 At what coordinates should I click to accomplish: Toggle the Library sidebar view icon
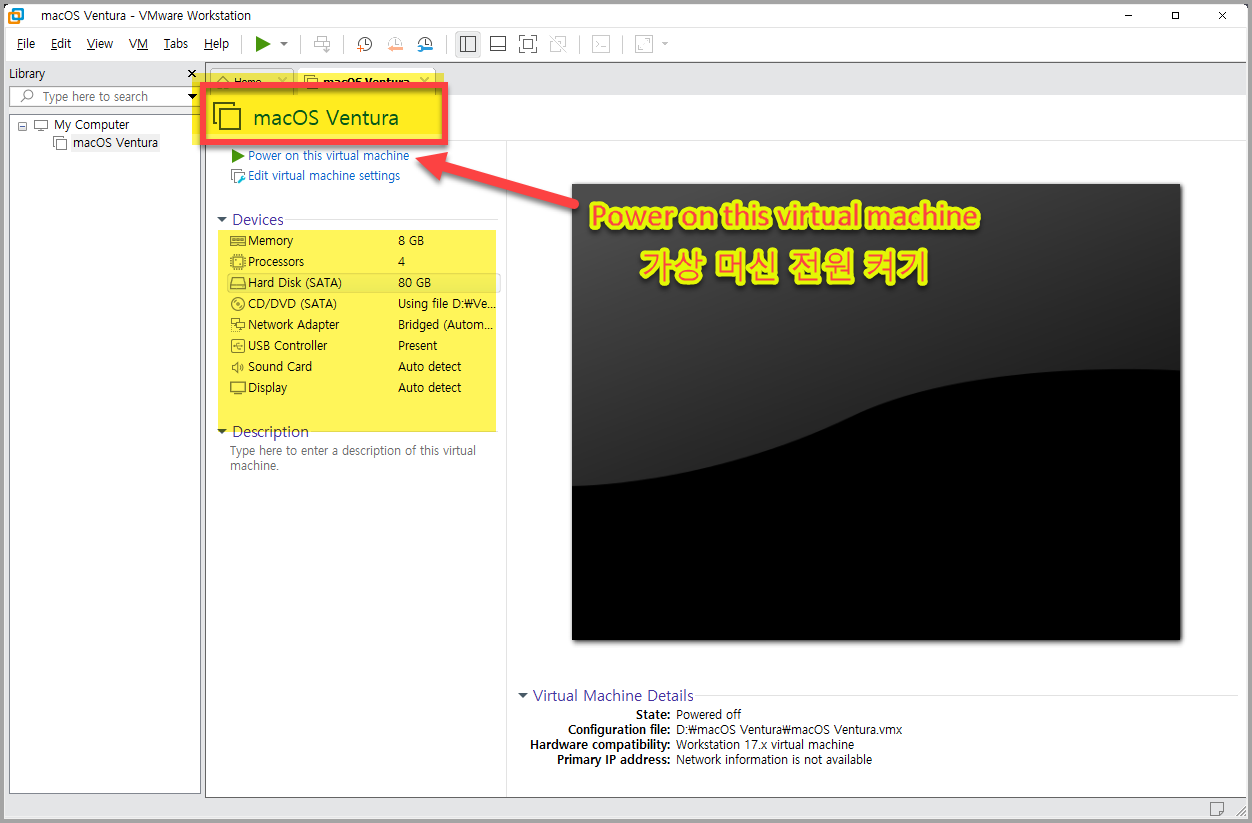point(467,44)
